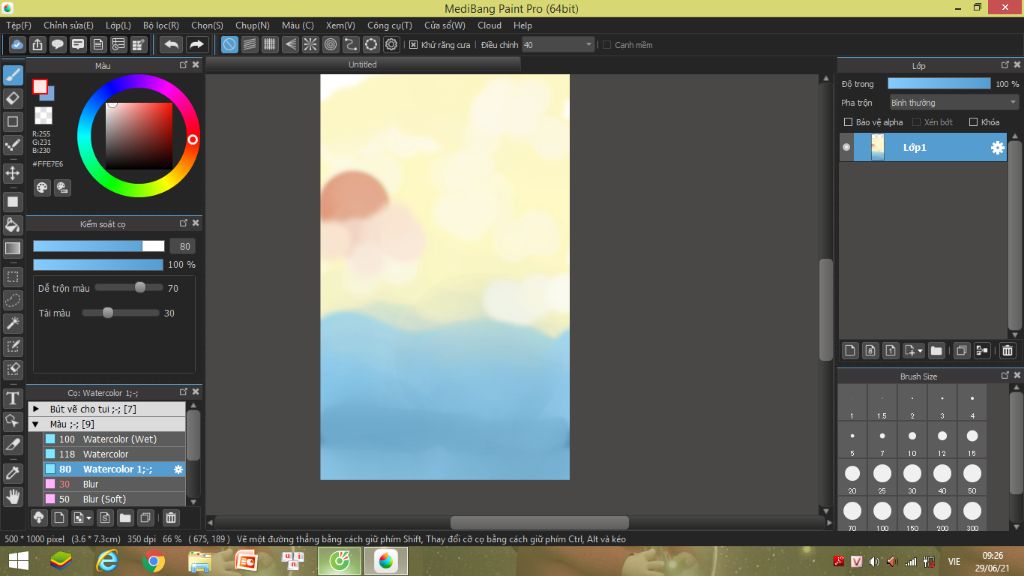Select the Bucket fill tool
The width and height of the screenshot is (1024, 576).
pyautogui.click(x=12, y=225)
